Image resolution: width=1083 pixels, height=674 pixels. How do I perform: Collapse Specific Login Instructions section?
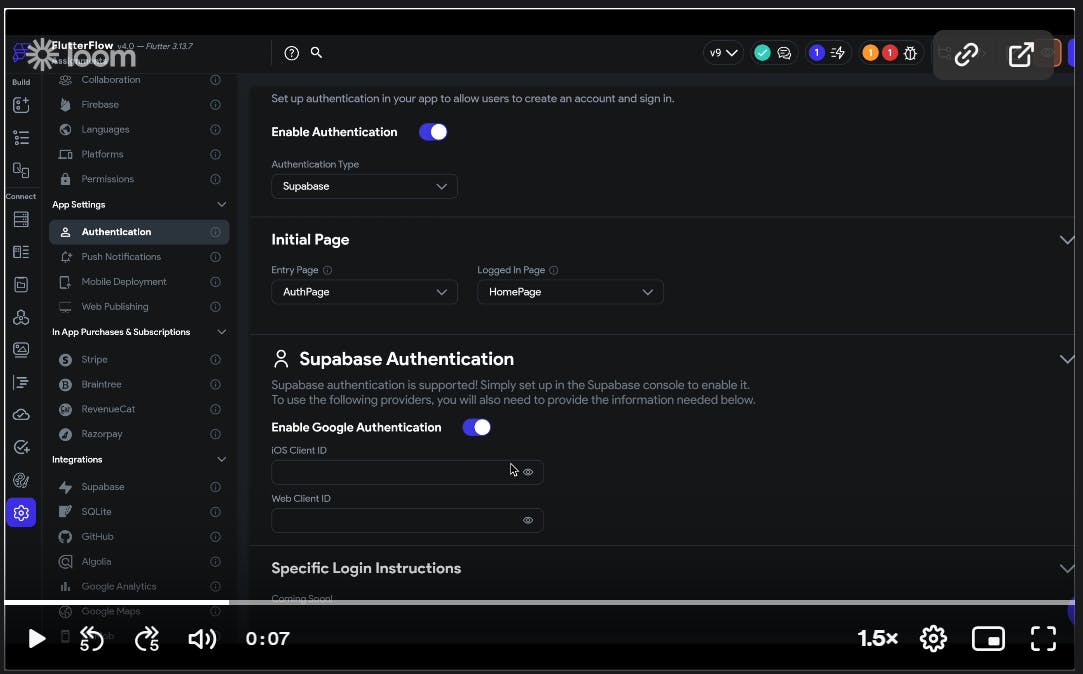tap(1066, 568)
